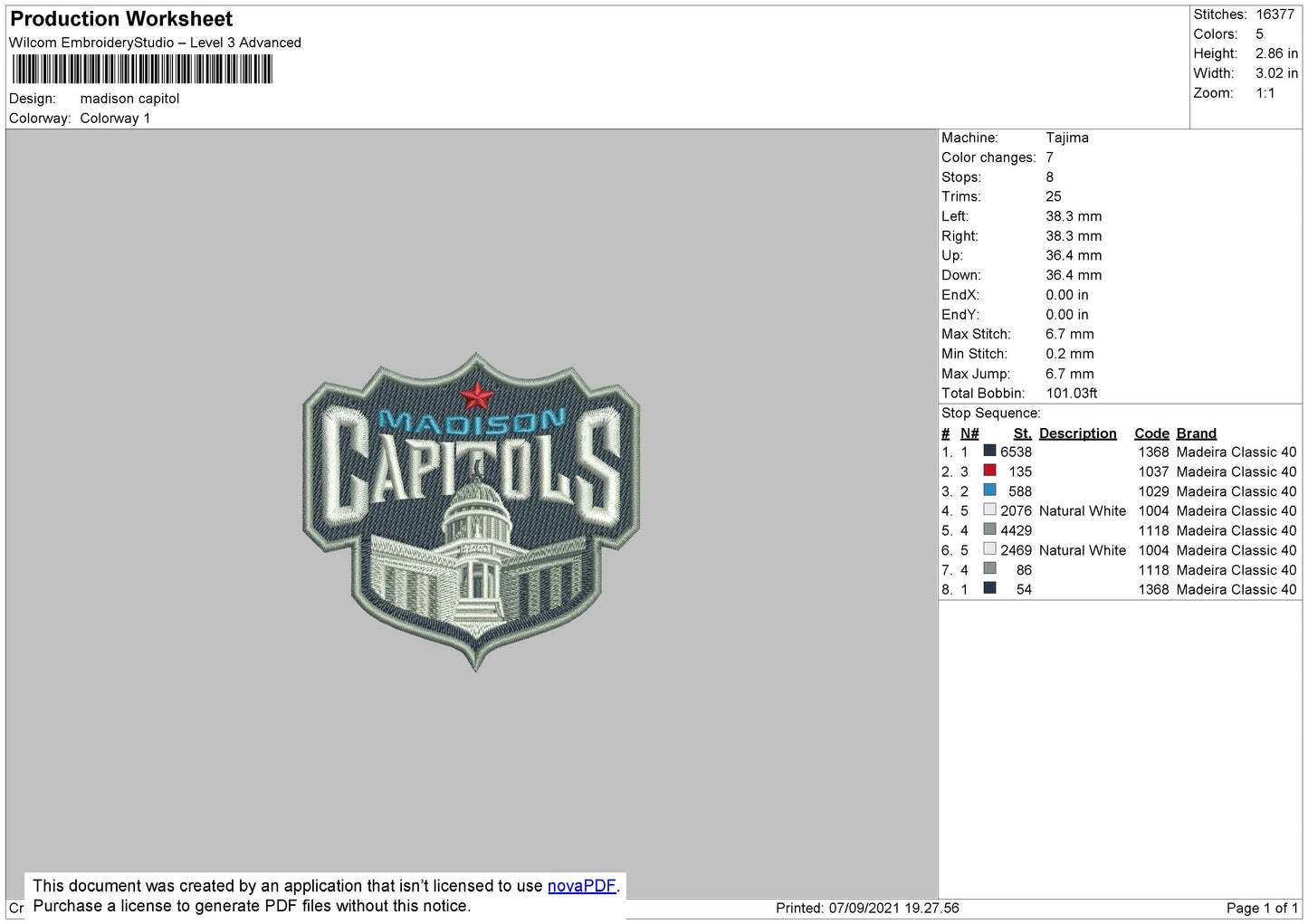
Task: Click the 'Code' column header
Action: tap(1151, 433)
